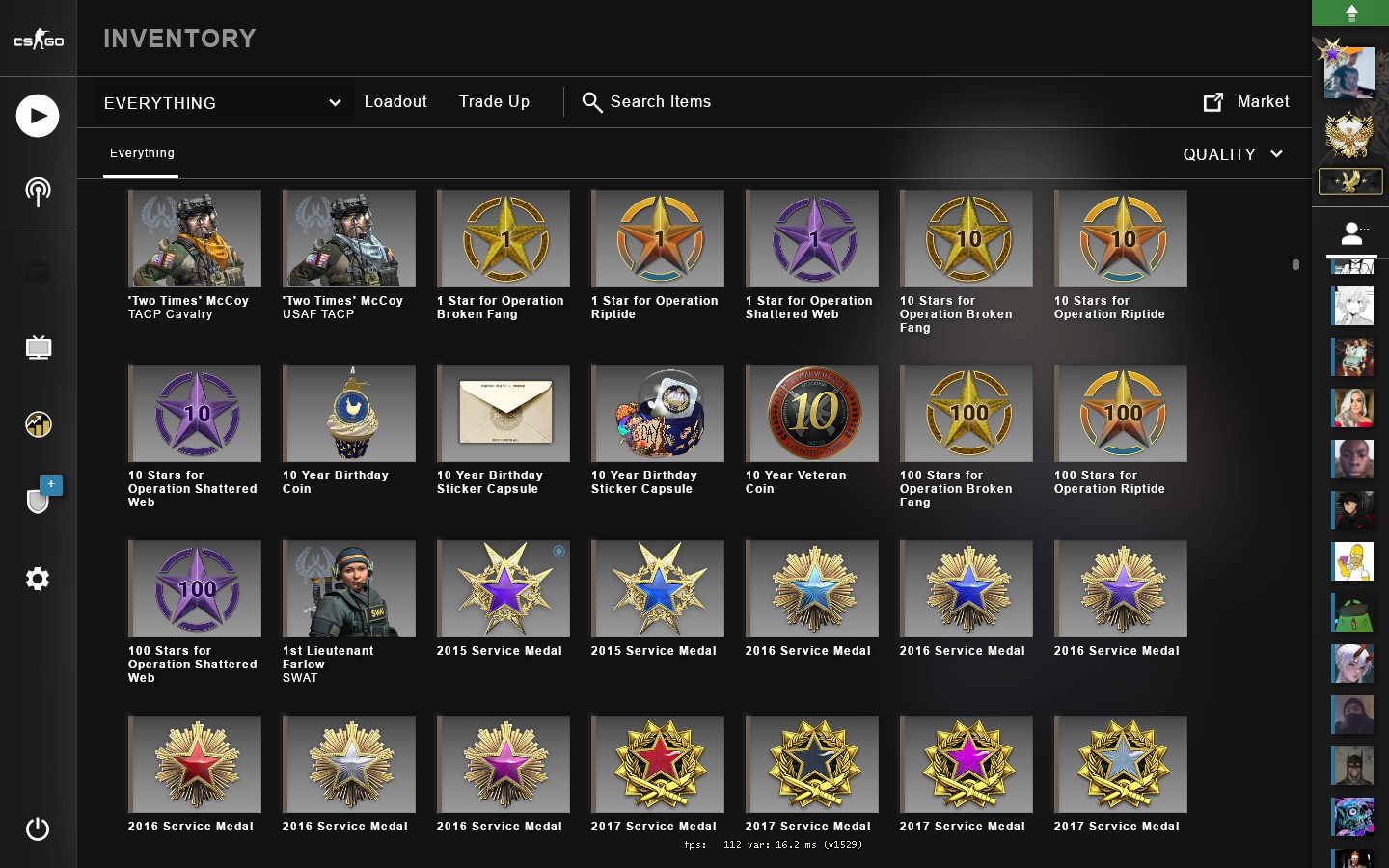Start a match with the Play button
The width and height of the screenshot is (1389, 868).
[x=38, y=116]
